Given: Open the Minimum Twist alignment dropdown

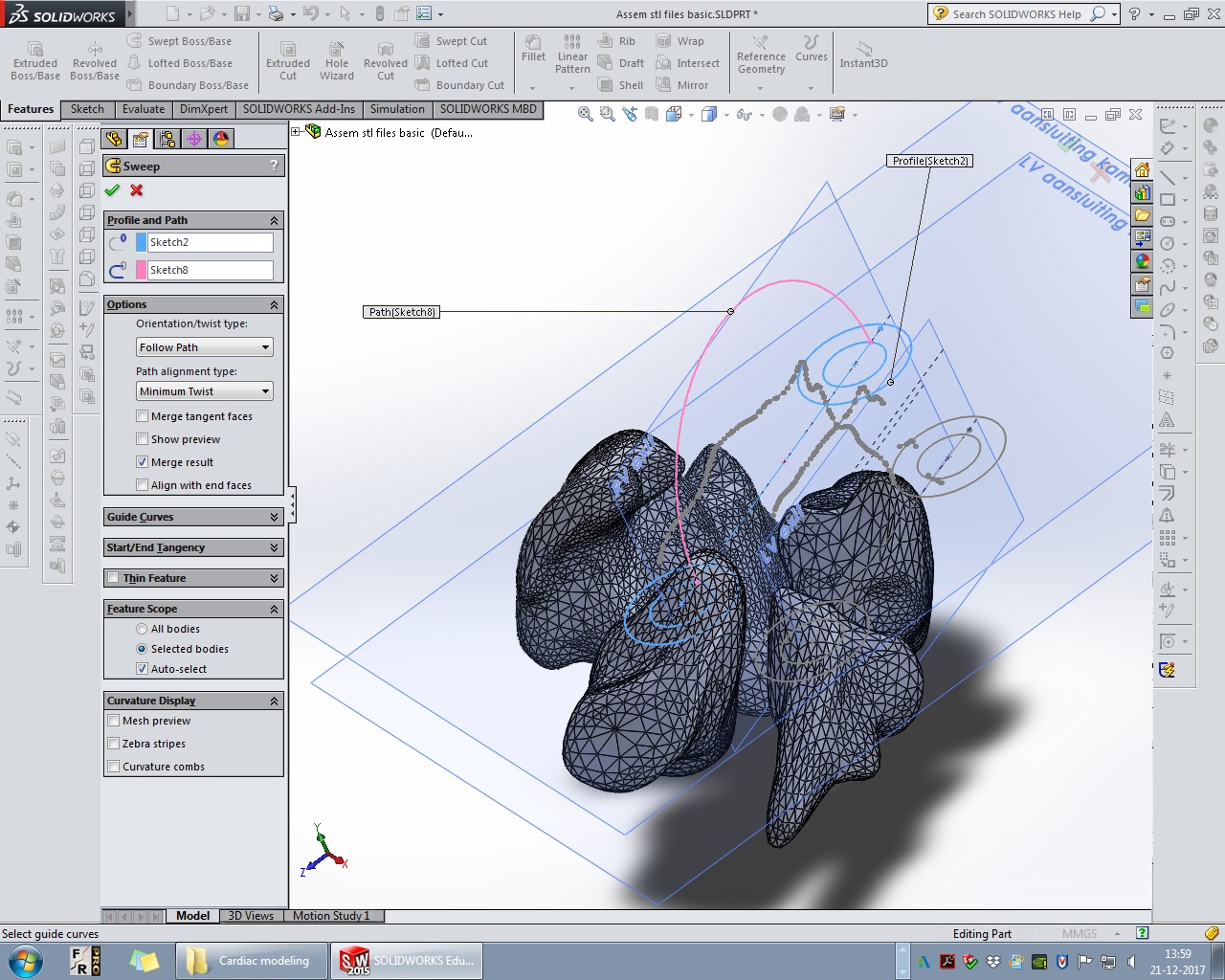Looking at the screenshot, I should tap(205, 391).
